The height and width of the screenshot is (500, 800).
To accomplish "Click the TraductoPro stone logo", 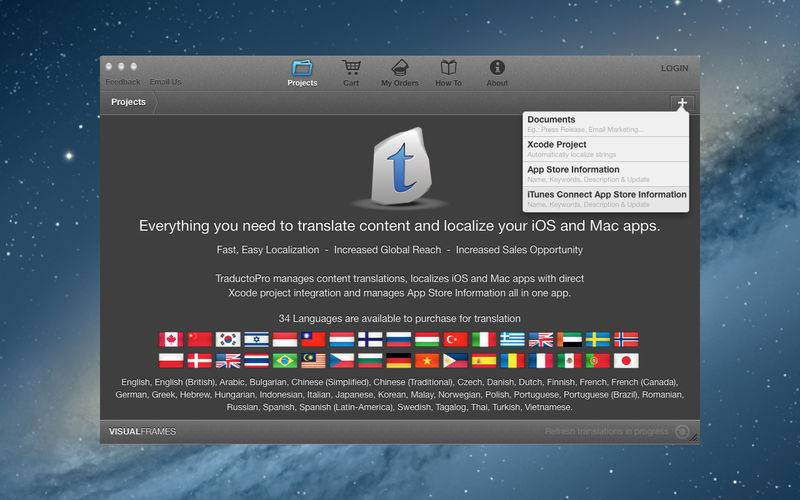I will 401,167.
